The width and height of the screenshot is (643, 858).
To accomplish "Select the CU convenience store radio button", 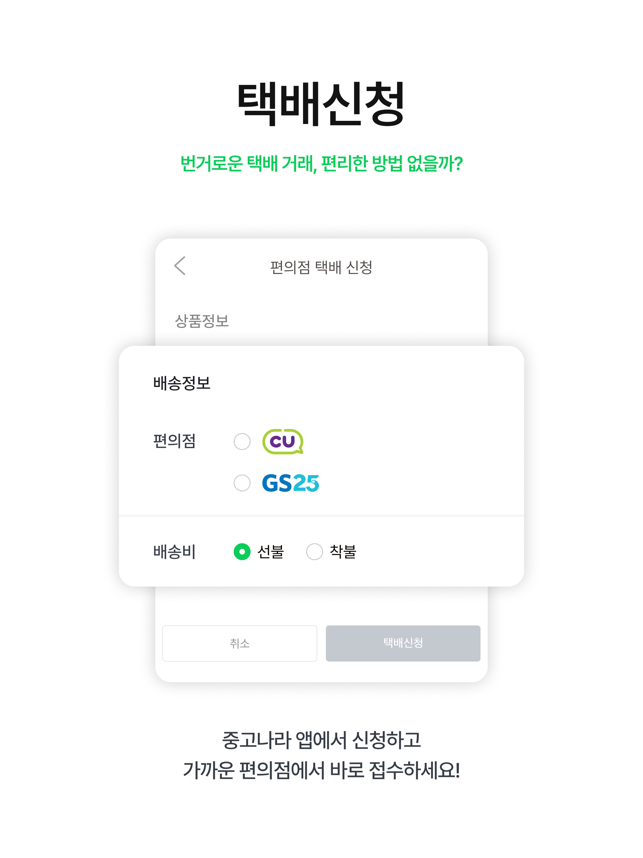I will (242, 441).
